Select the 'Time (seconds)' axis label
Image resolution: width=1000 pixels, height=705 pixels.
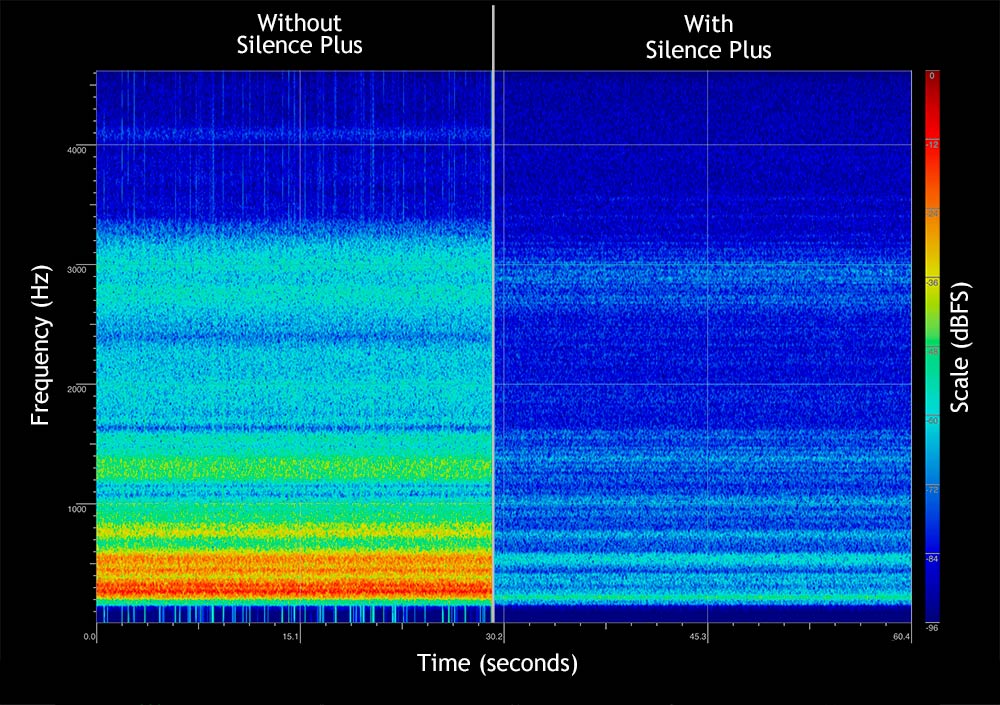(x=497, y=663)
